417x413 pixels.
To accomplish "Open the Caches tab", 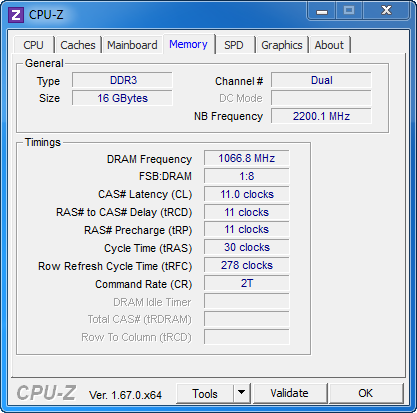I will (x=78, y=45).
